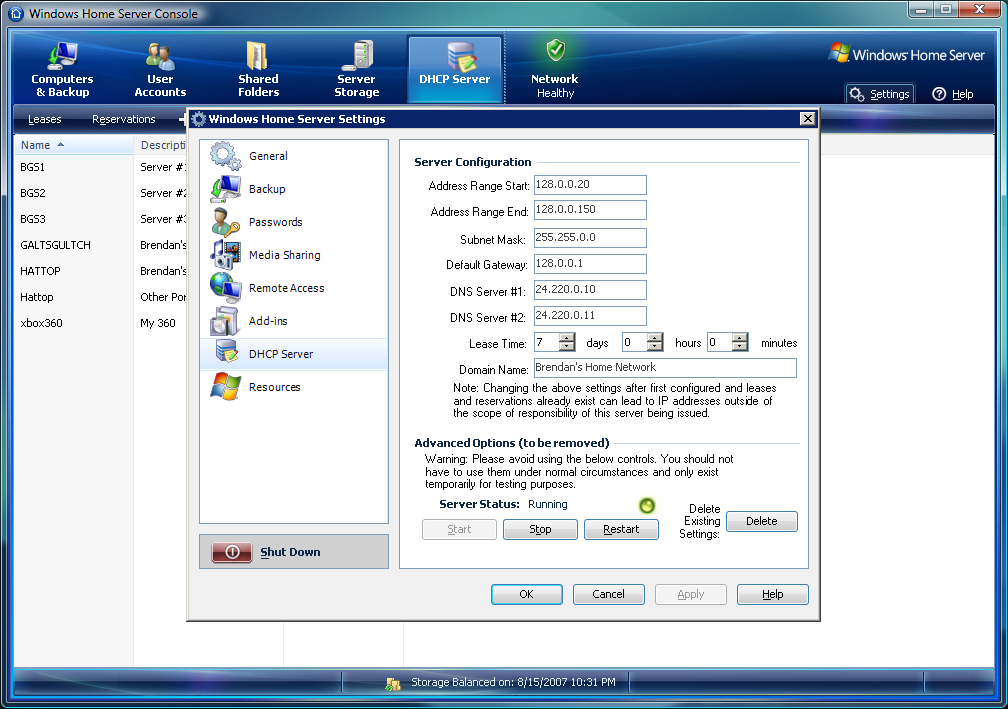This screenshot has height=709, width=1008.
Task: Click the General gears icon in settings
Action: click(225, 156)
